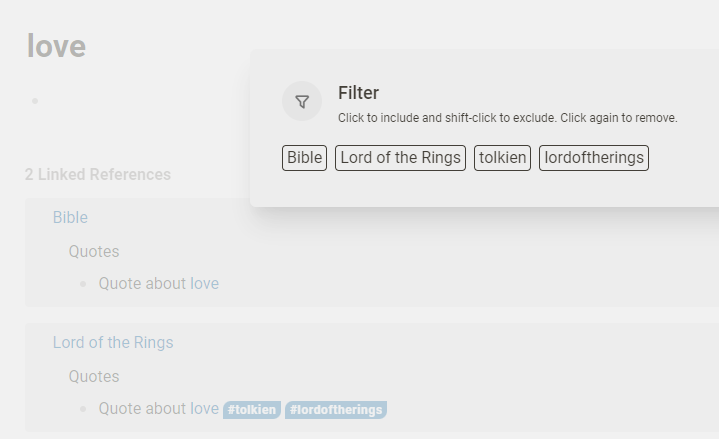Screen dimensions: 719x439
Task: Click the bullet beside the Bible quote
Action: coord(83,284)
